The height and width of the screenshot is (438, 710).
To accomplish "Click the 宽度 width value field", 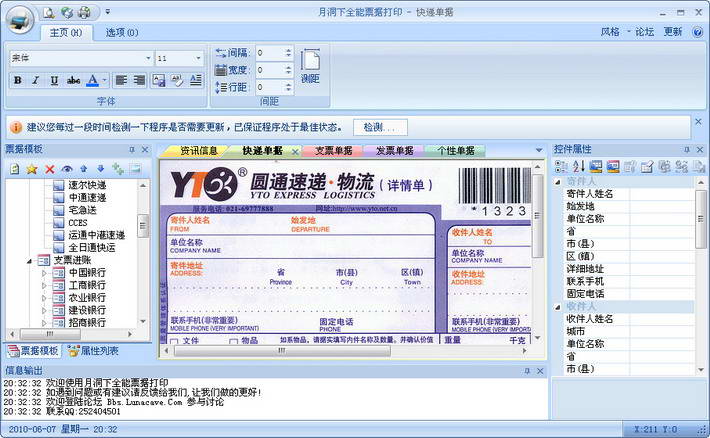I will 270,70.
